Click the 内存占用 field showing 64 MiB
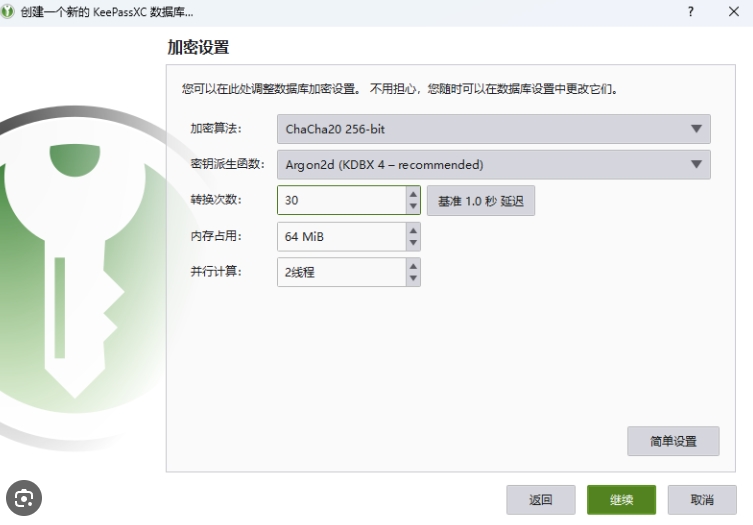 click(341, 236)
